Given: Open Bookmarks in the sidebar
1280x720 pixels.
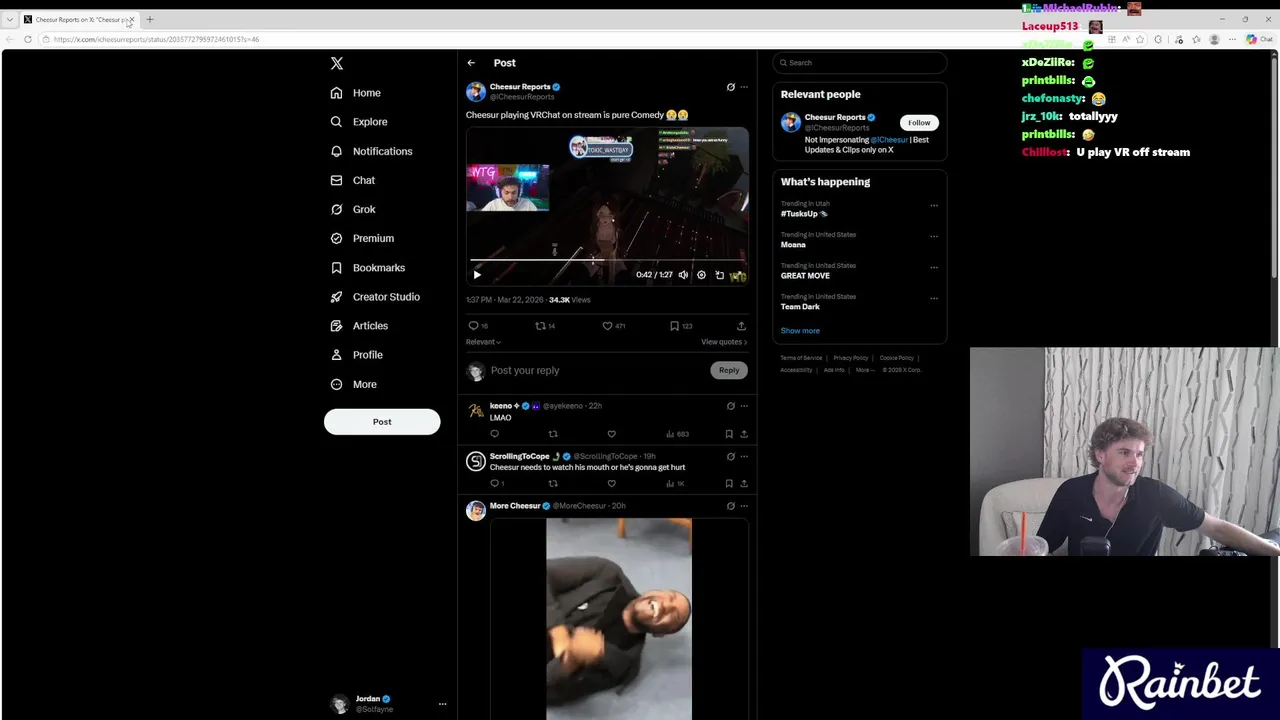Looking at the screenshot, I should coord(368,268).
